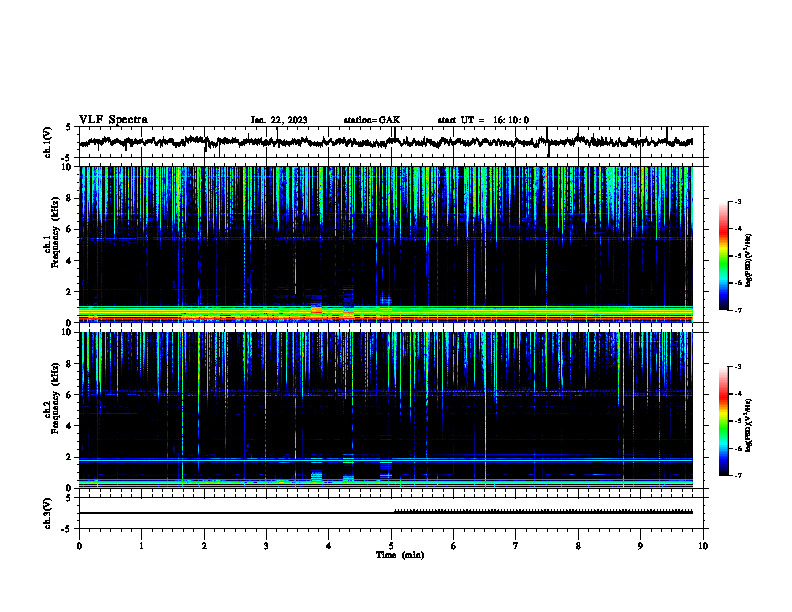Click the ch.3(V) axis label
Viewport: 792px width, 612px height.
[48, 513]
